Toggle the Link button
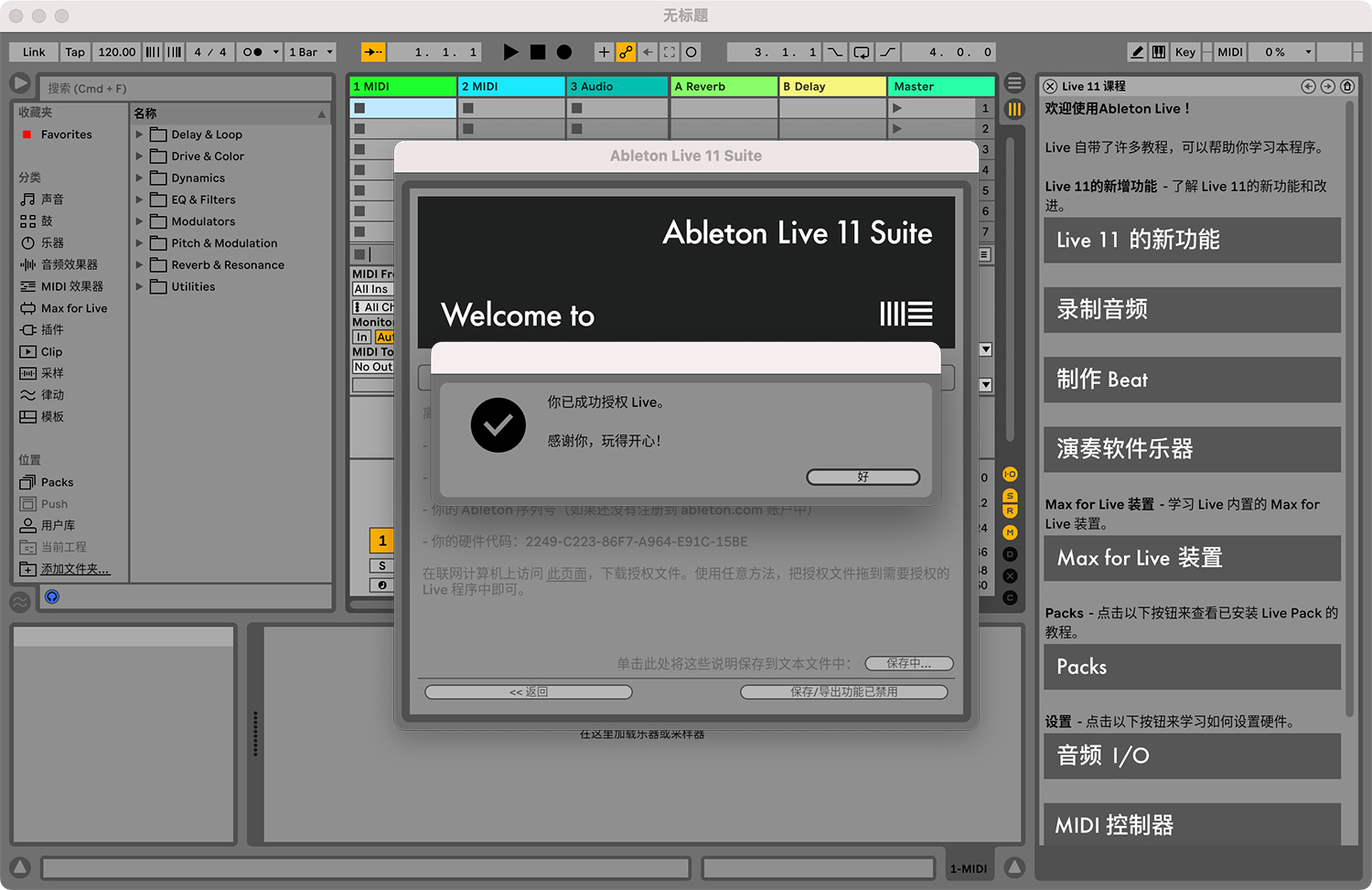The height and width of the screenshot is (890, 1372). 33,52
